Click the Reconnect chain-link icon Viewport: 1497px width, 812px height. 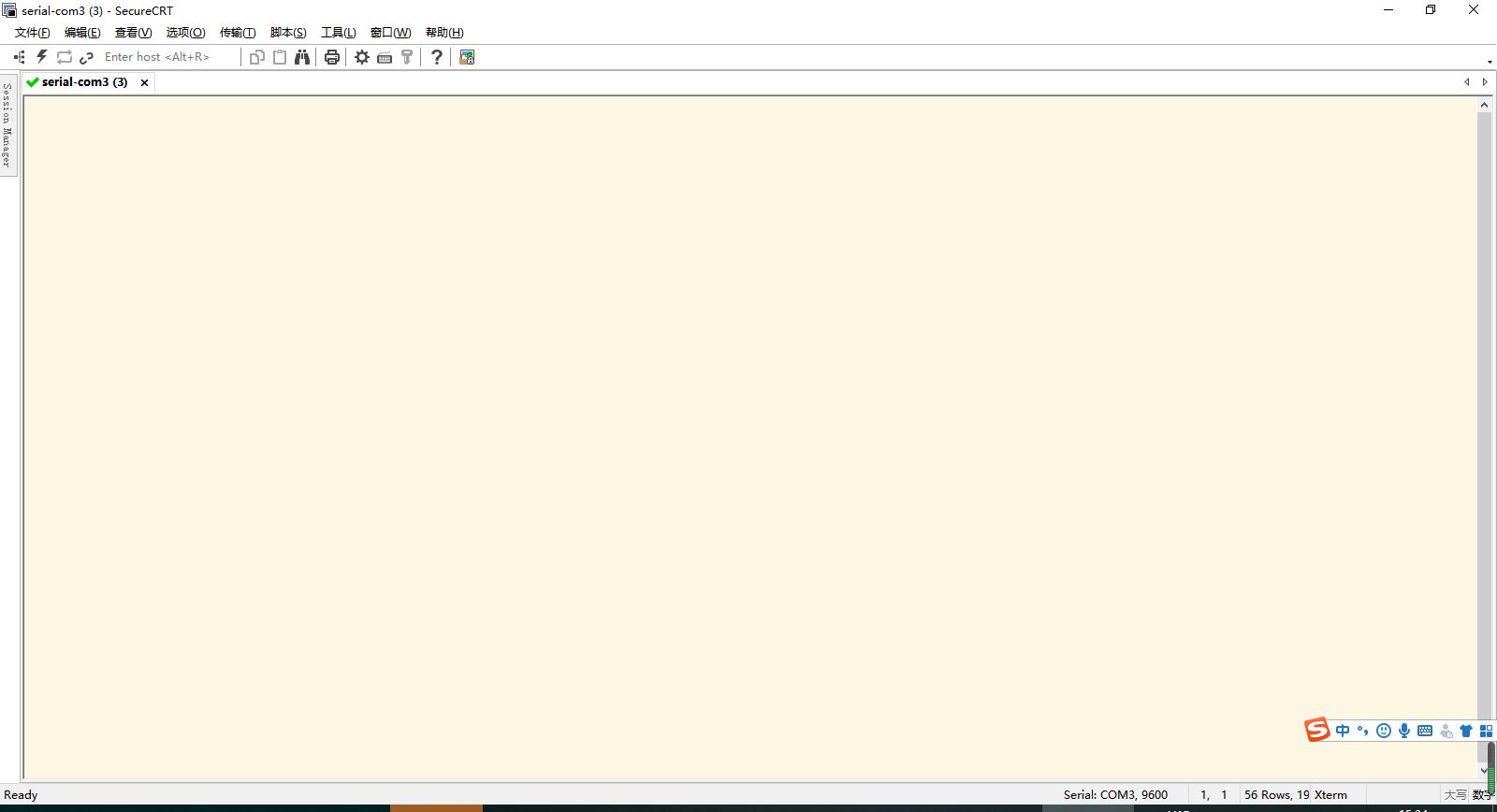tap(87, 57)
